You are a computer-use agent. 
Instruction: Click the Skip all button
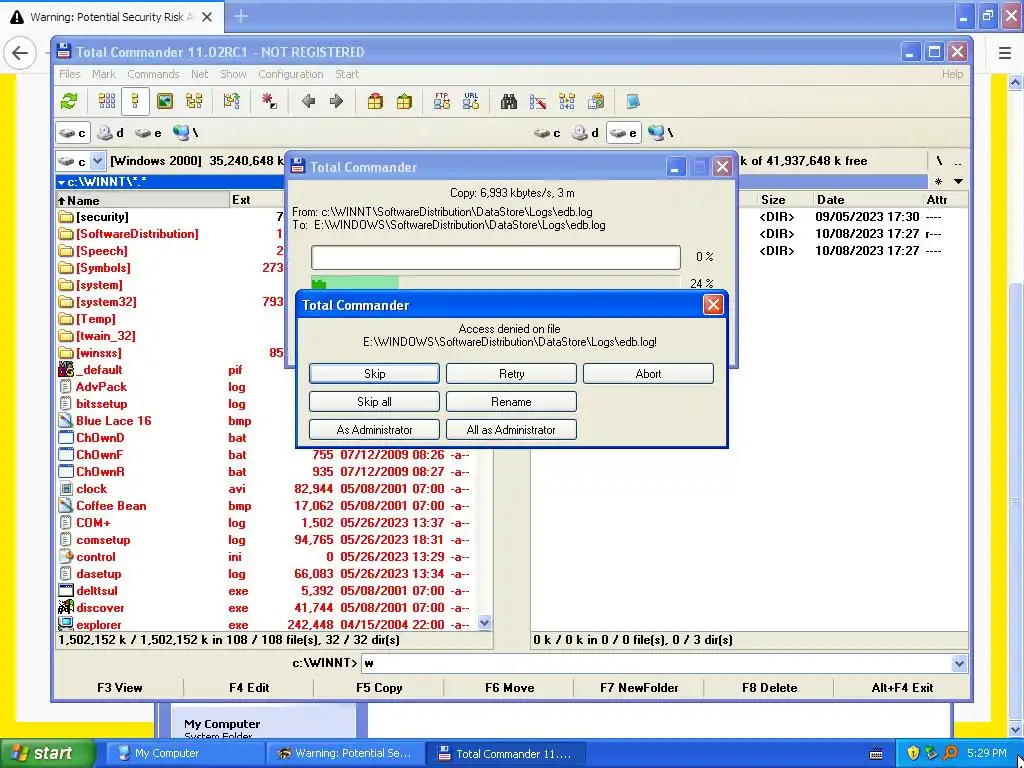tap(374, 402)
